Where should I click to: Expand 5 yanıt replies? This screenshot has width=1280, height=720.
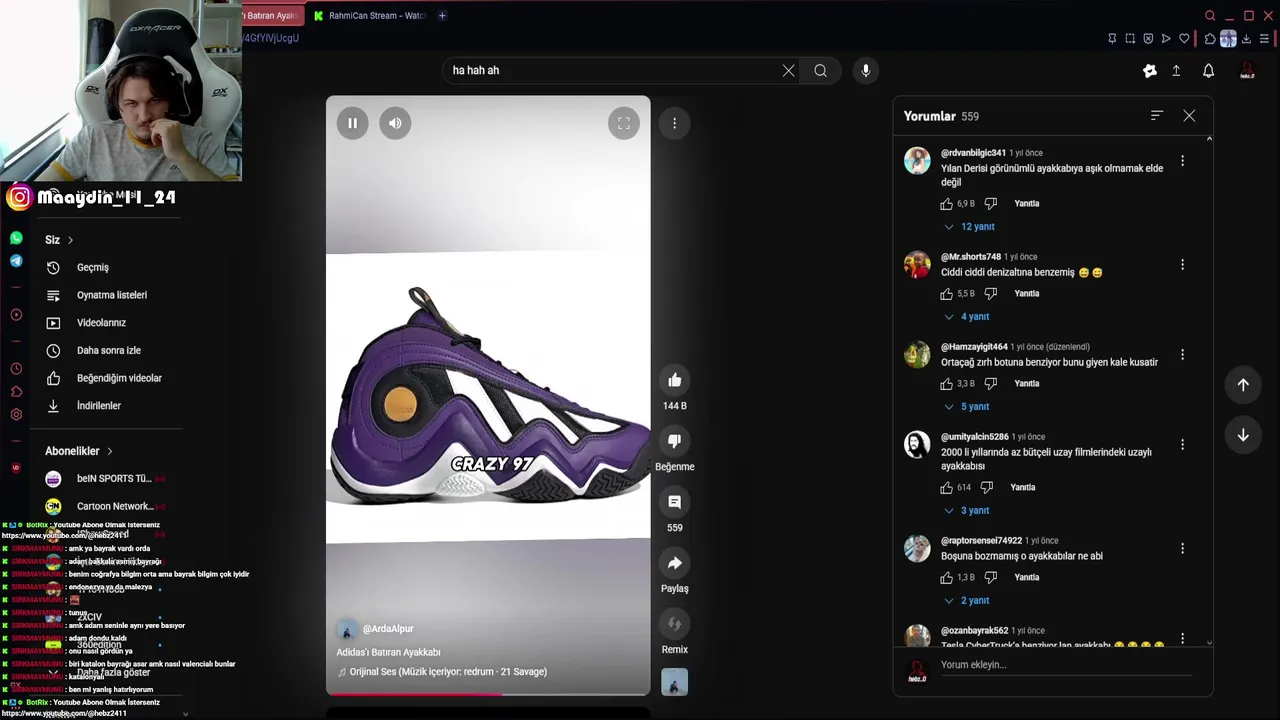(967, 407)
